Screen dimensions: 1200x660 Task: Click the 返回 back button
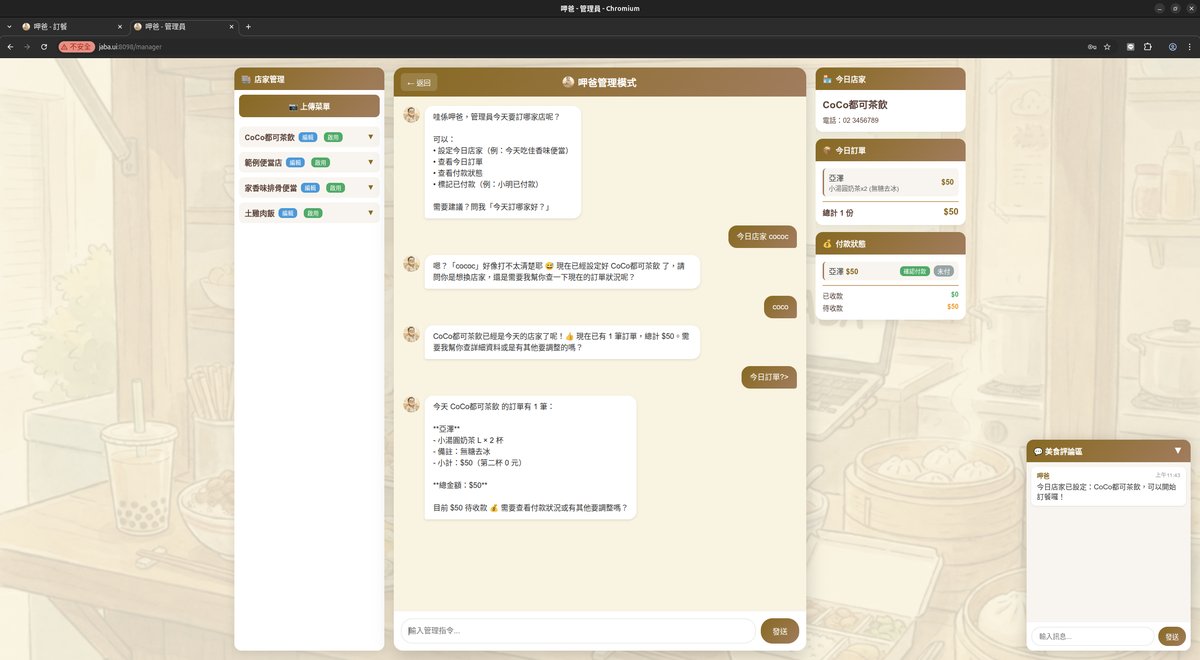(419, 83)
